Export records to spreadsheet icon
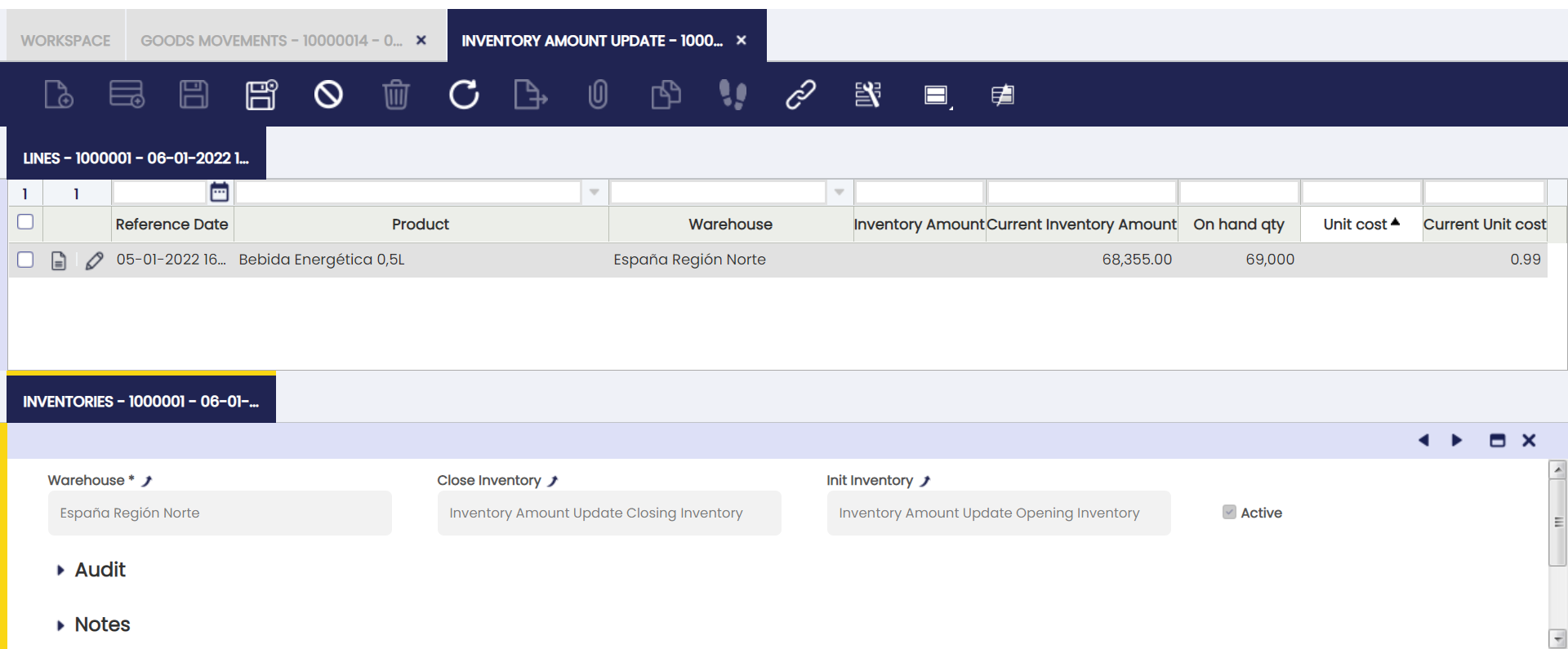 tap(531, 95)
